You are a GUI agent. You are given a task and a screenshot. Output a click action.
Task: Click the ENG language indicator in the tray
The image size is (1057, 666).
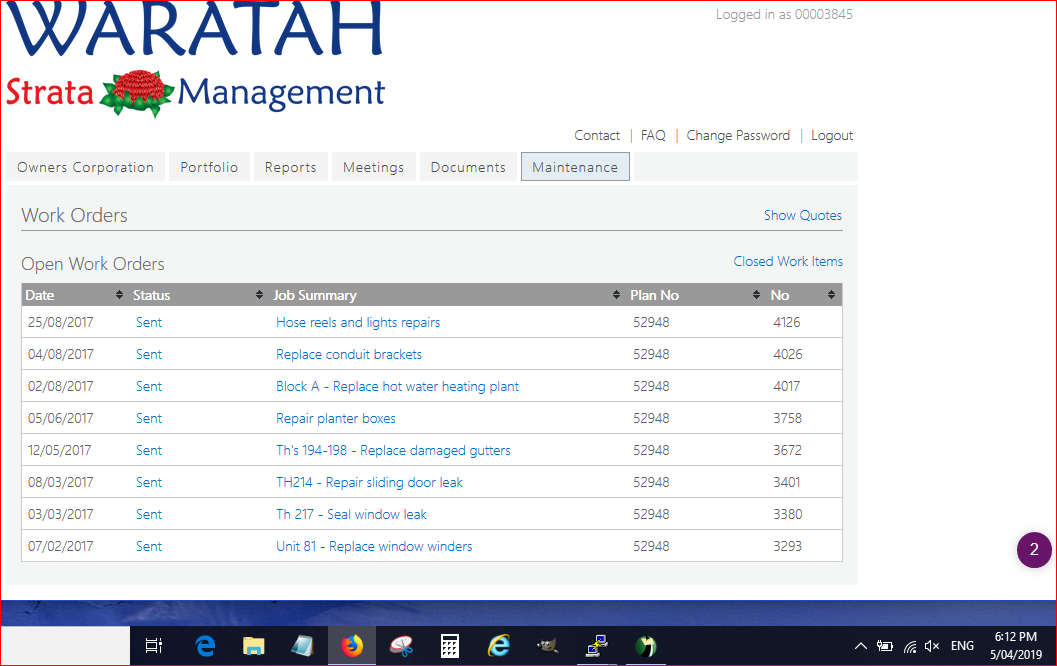point(962,646)
